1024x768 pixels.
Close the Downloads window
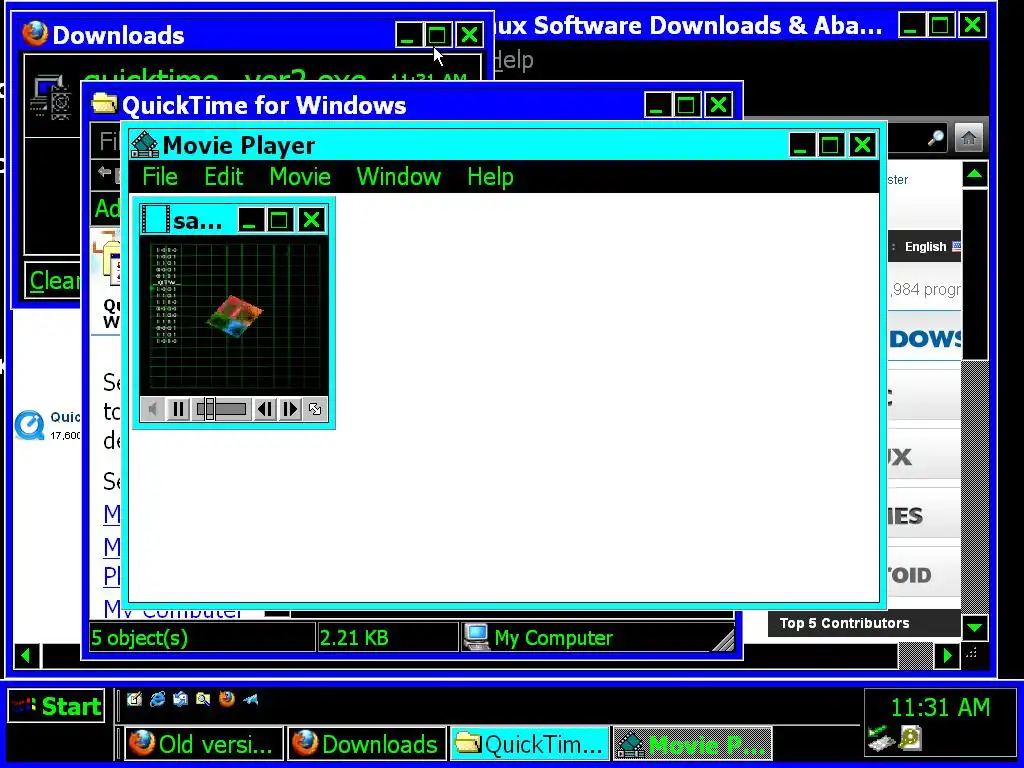[469, 35]
